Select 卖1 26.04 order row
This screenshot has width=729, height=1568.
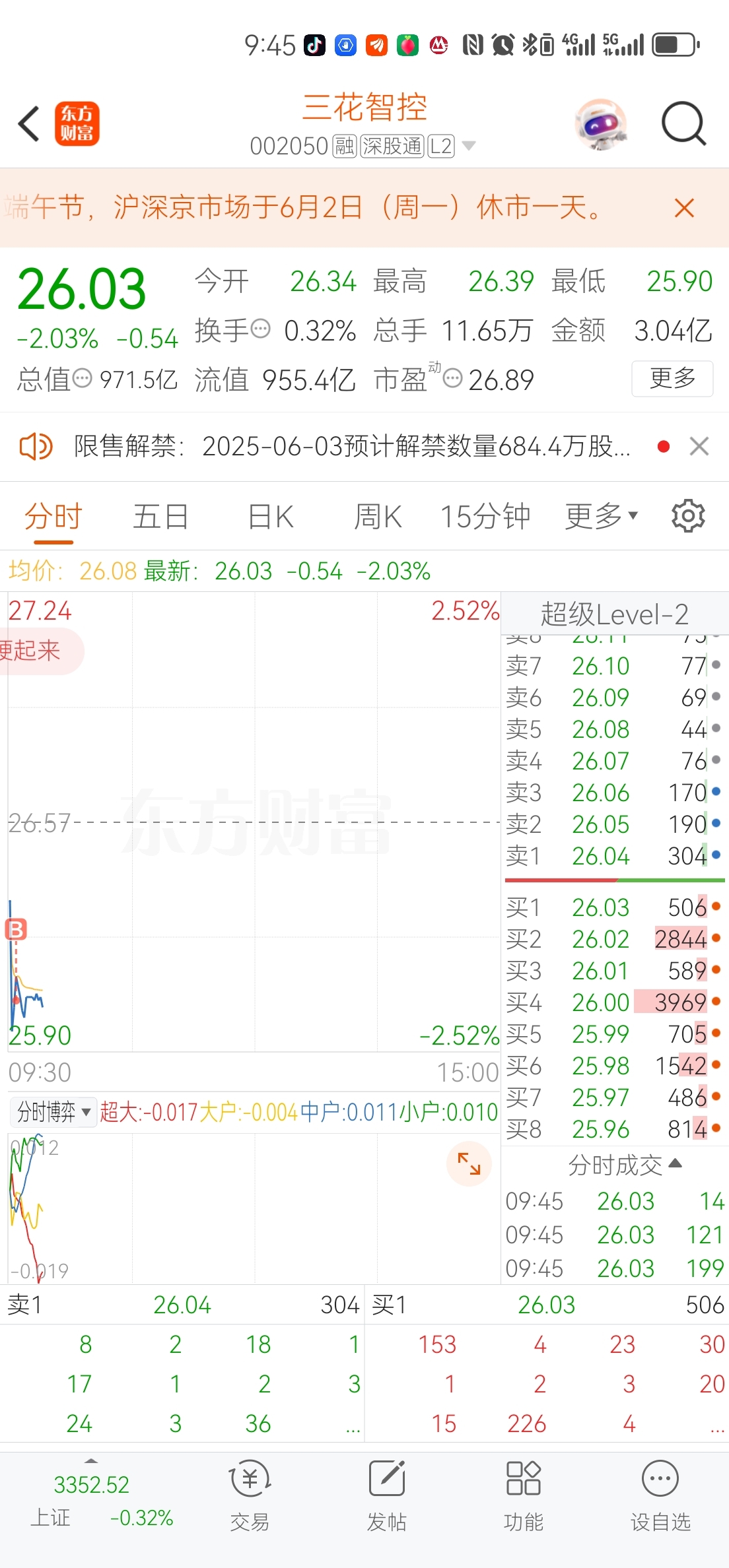point(615,856)
